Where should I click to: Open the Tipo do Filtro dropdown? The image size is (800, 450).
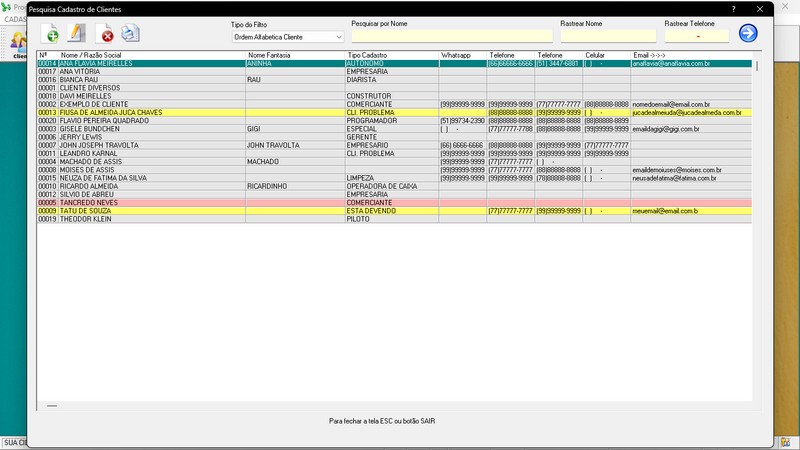click(x=288, y=37)
